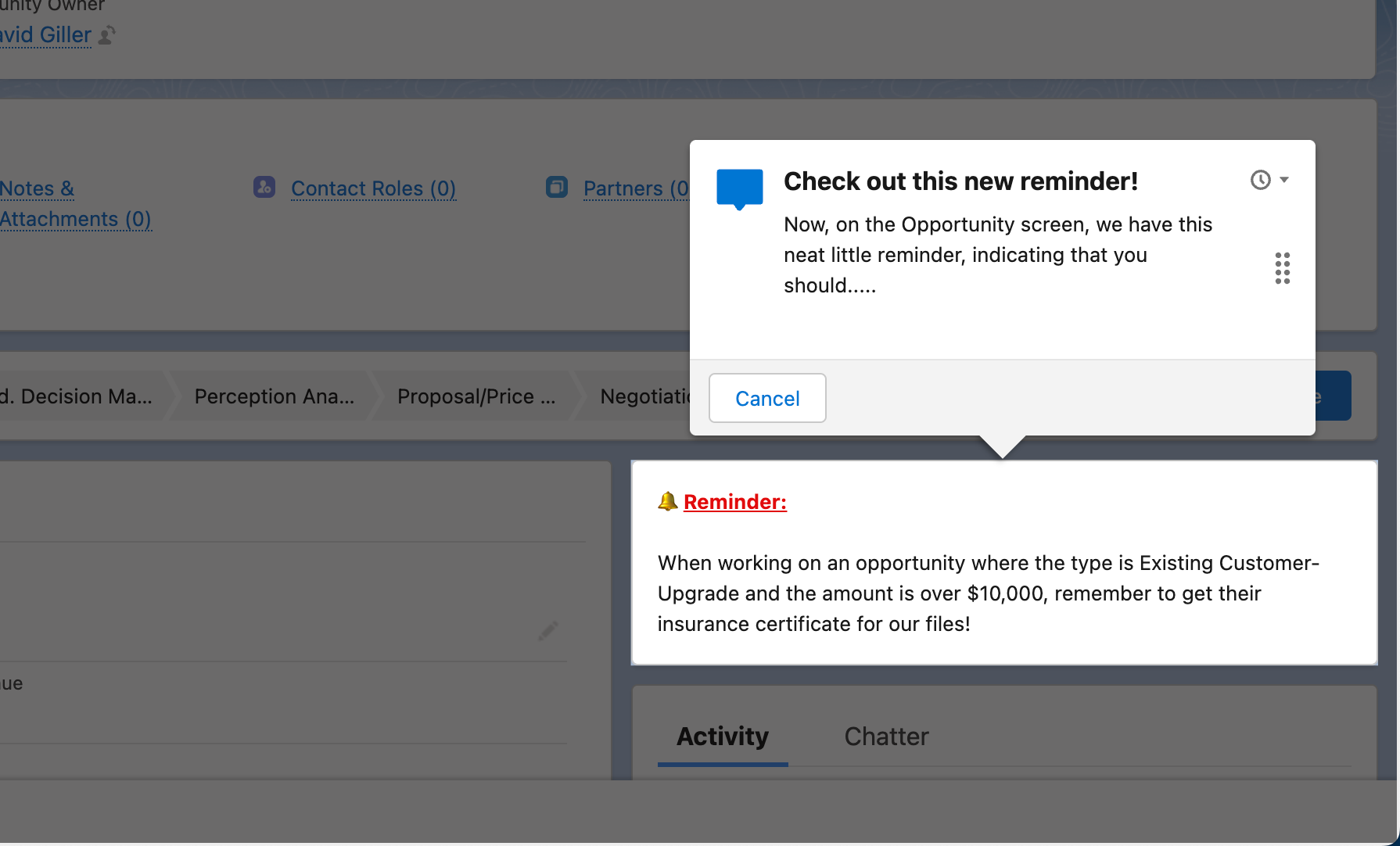Select the Proposal/Price Quote stage

(x=476, y=396)
